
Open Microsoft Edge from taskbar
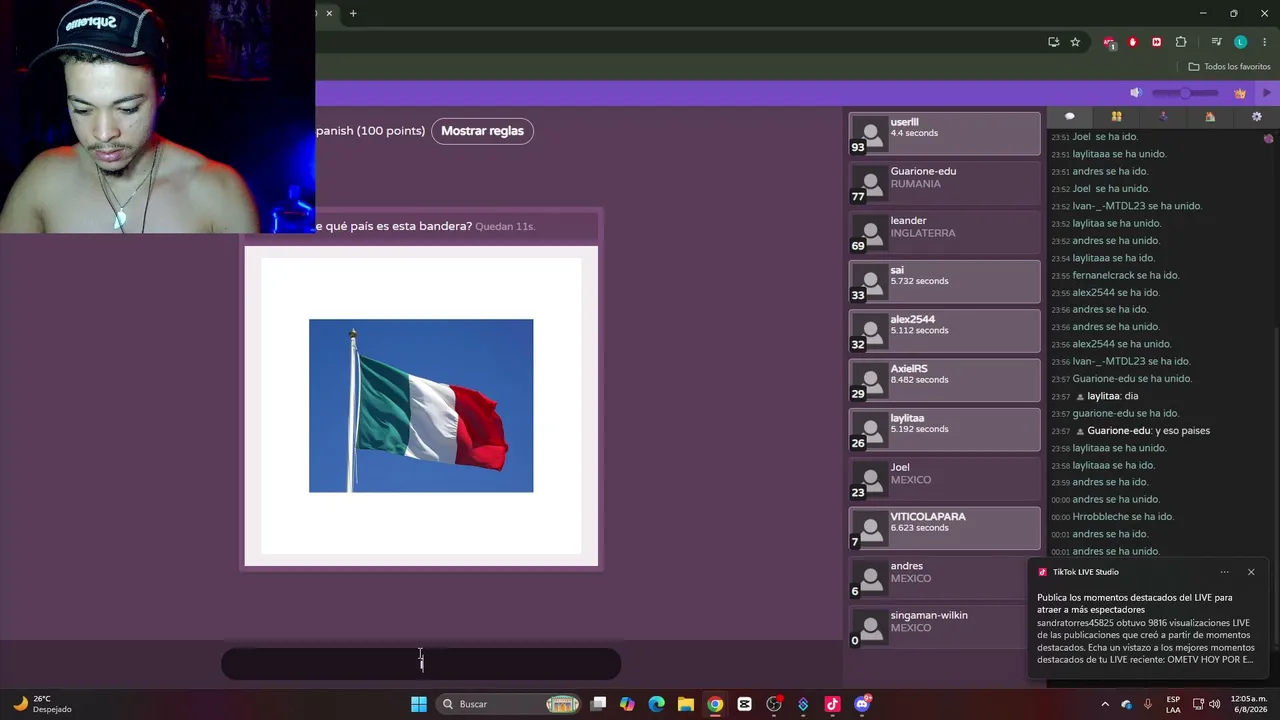click(x=656, y=704)
